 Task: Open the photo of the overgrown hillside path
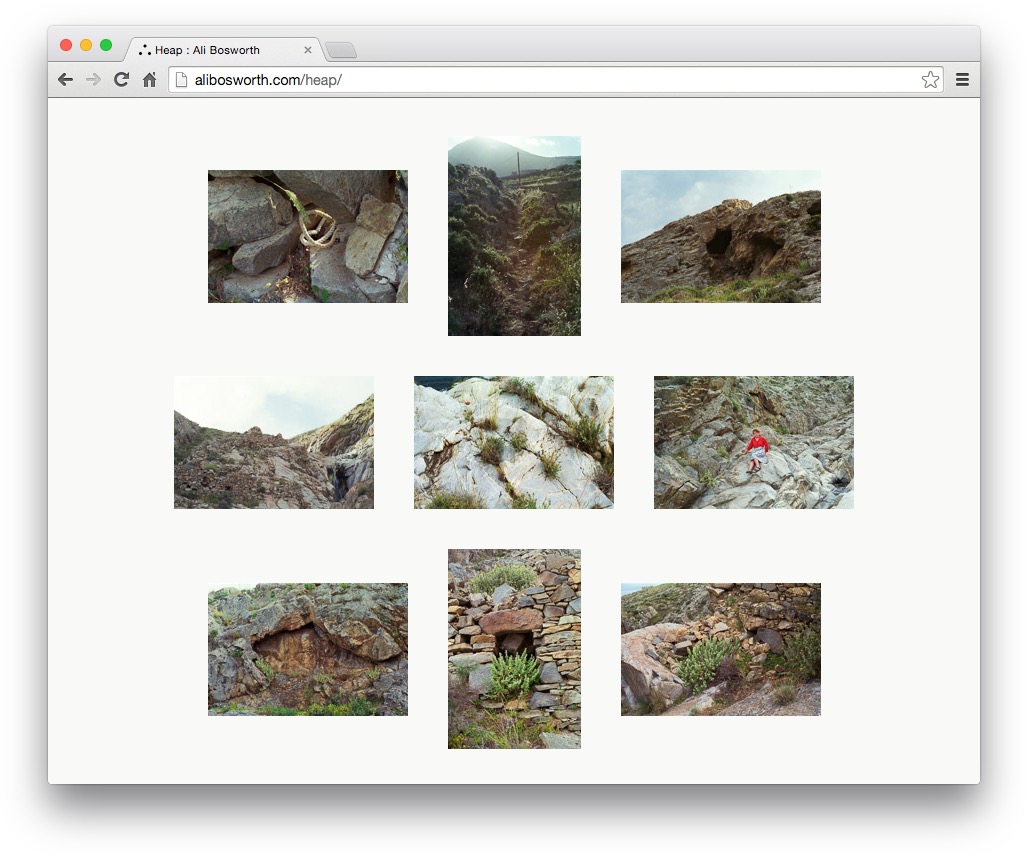(514, 236)
